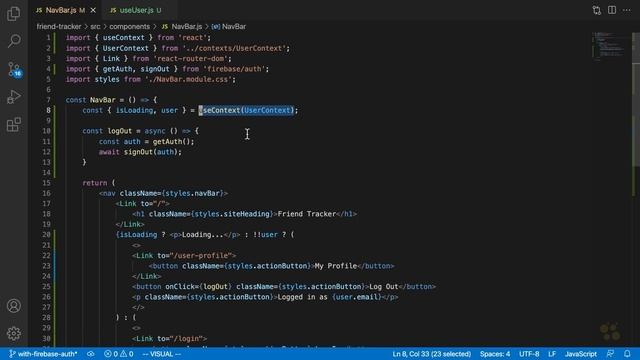Click the 'firebase/auth' import string
The image size is (640, 360).
[234, 69]
